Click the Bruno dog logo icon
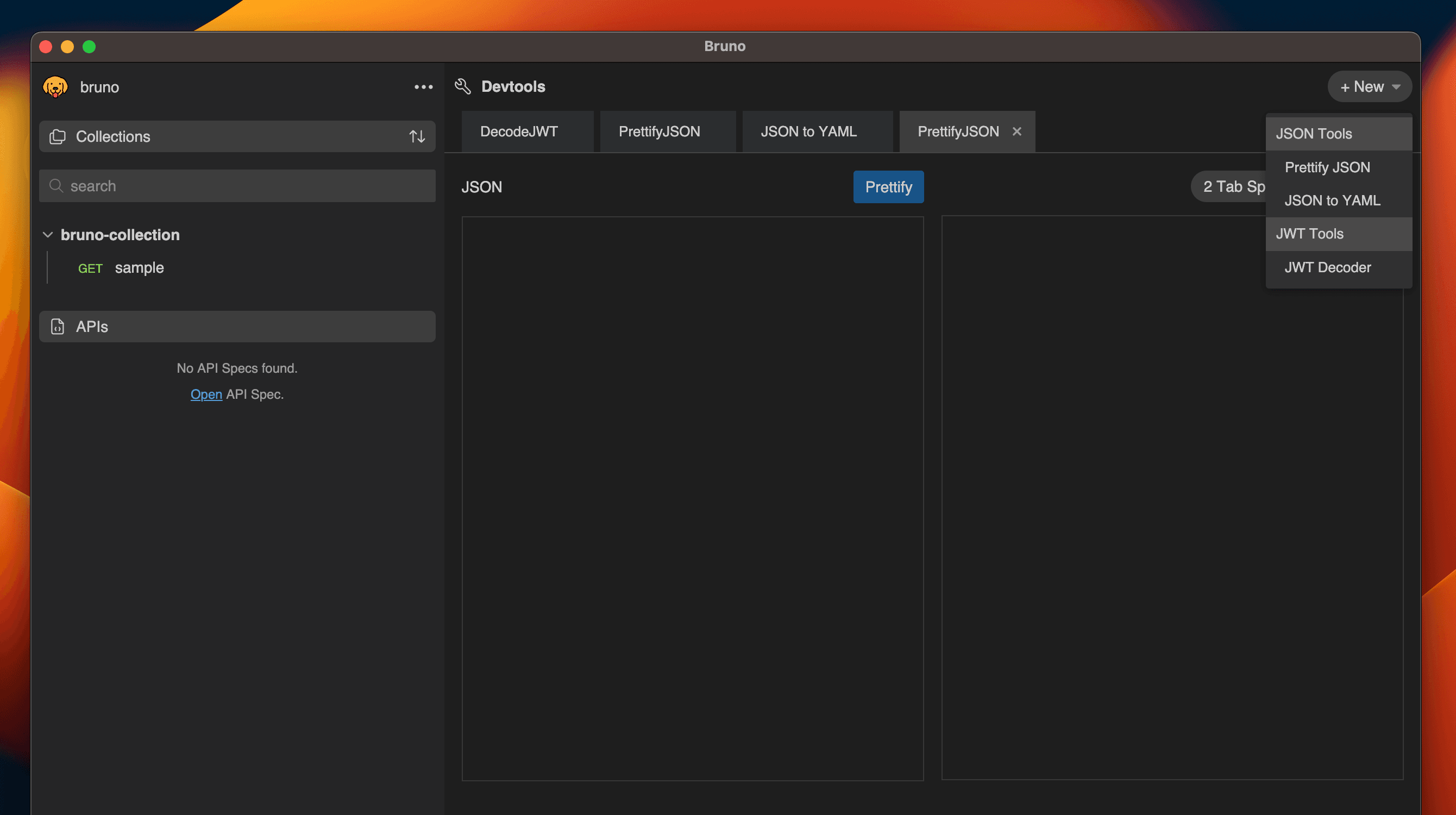The width and height of the screenshot is (1456, 815). pyautogui.click(x=55, y=87)
